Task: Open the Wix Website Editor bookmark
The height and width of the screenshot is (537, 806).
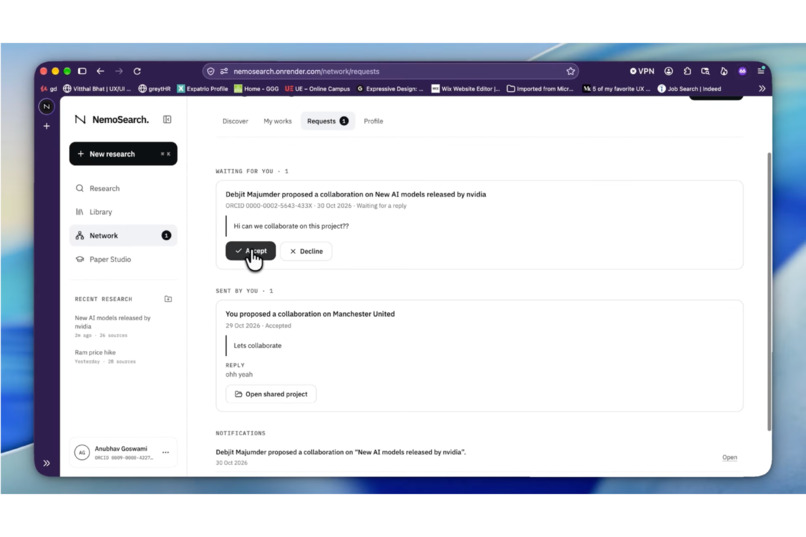Action: [x=466, y=88]
